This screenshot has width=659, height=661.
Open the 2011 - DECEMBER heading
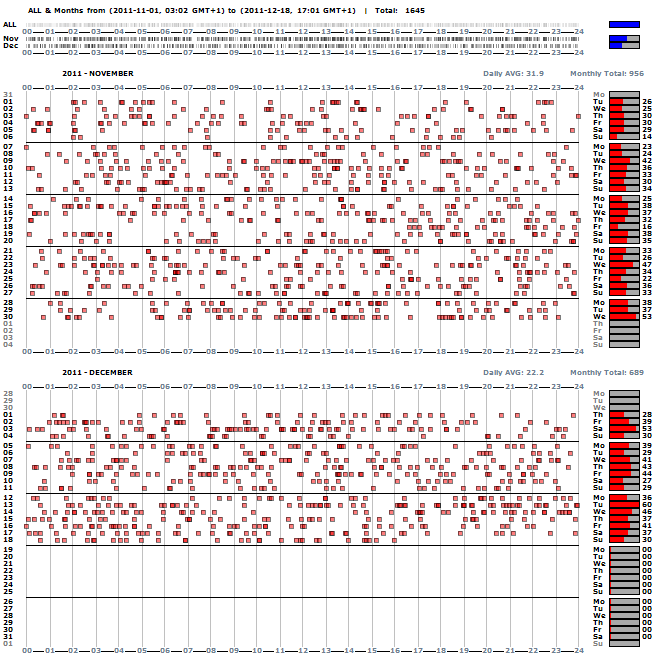96,372
